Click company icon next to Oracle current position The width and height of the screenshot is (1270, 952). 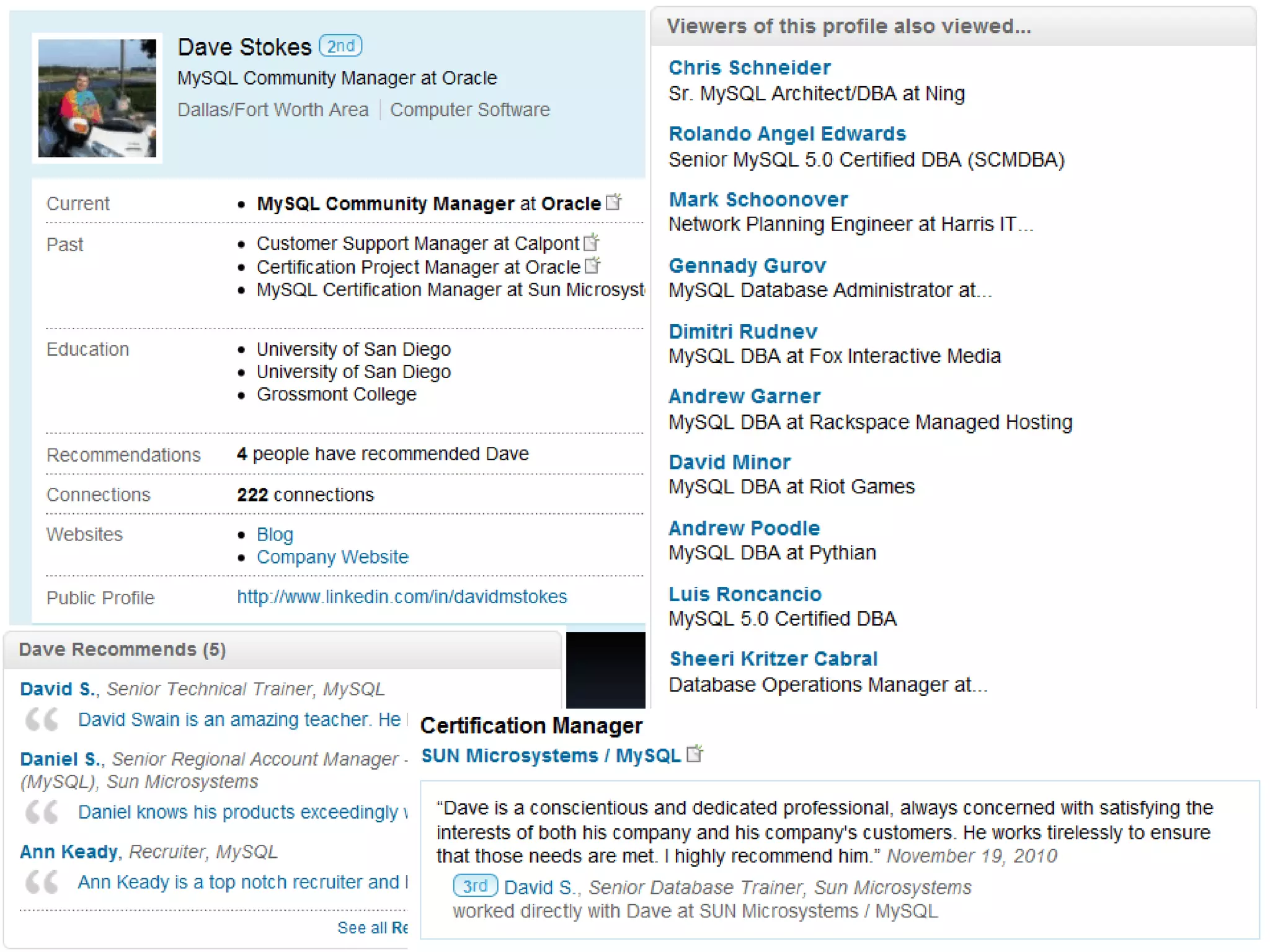[613, 201]
